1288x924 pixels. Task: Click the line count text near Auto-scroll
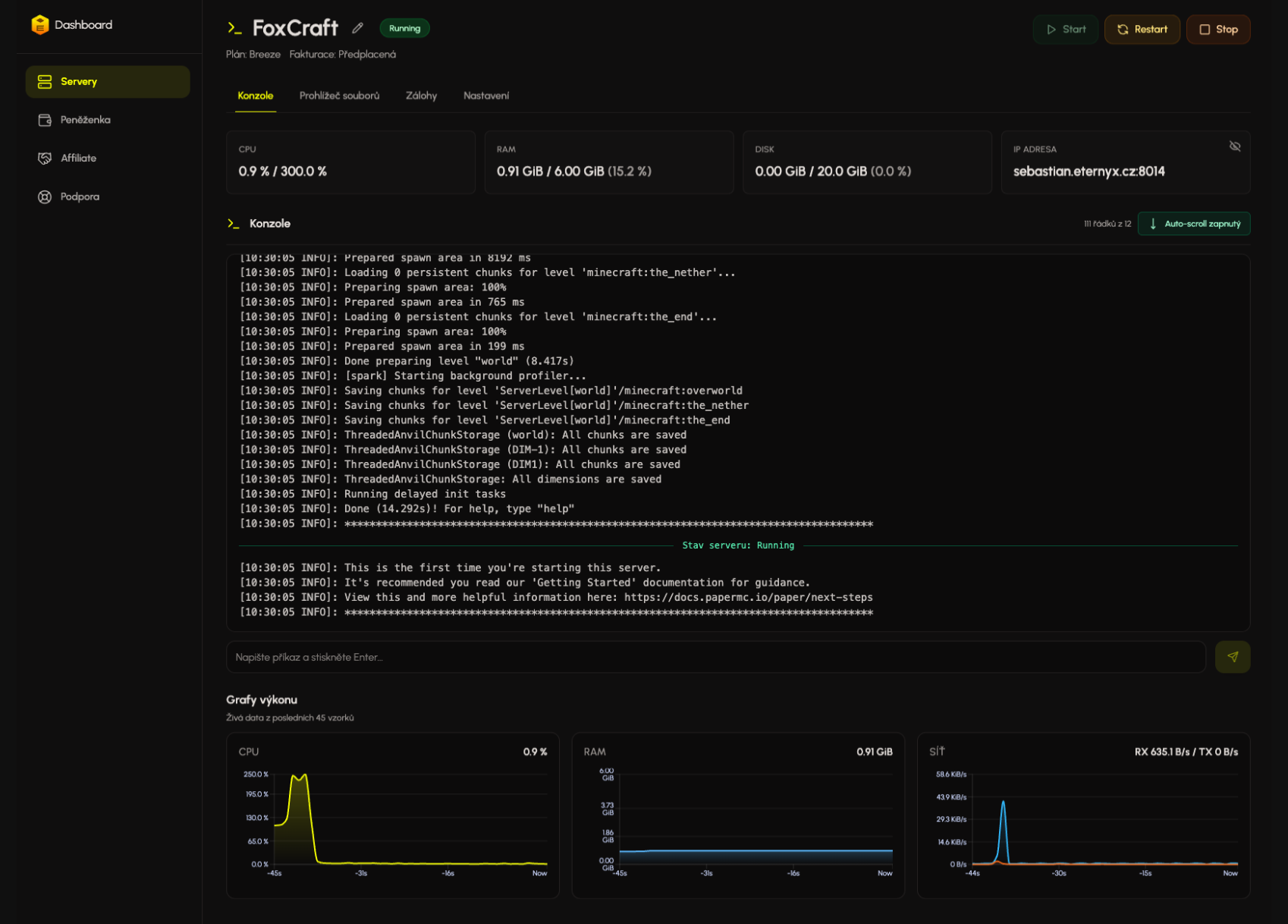pos(1107,224)
